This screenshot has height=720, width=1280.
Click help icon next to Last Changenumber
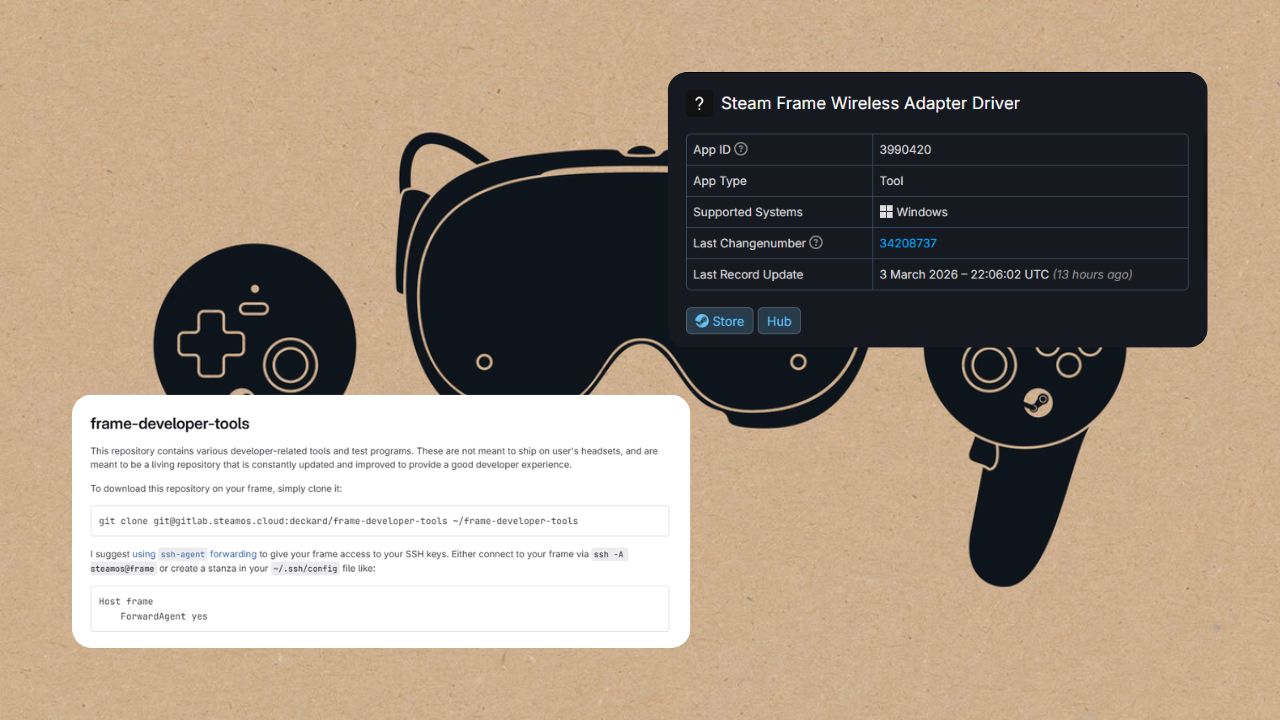pos(816,243)
